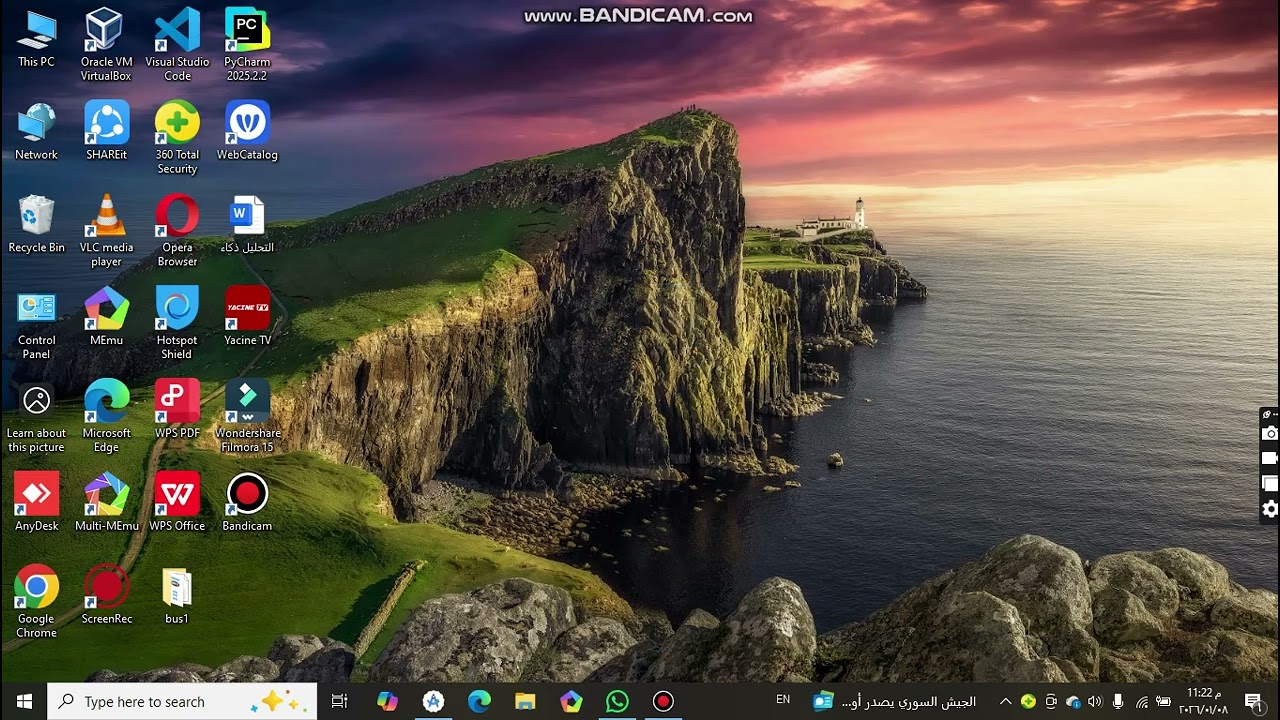Open the Arabic news headline widget
Viewport: 1280px width, 720px height.
pyautogui.click(x=894, y=701)
